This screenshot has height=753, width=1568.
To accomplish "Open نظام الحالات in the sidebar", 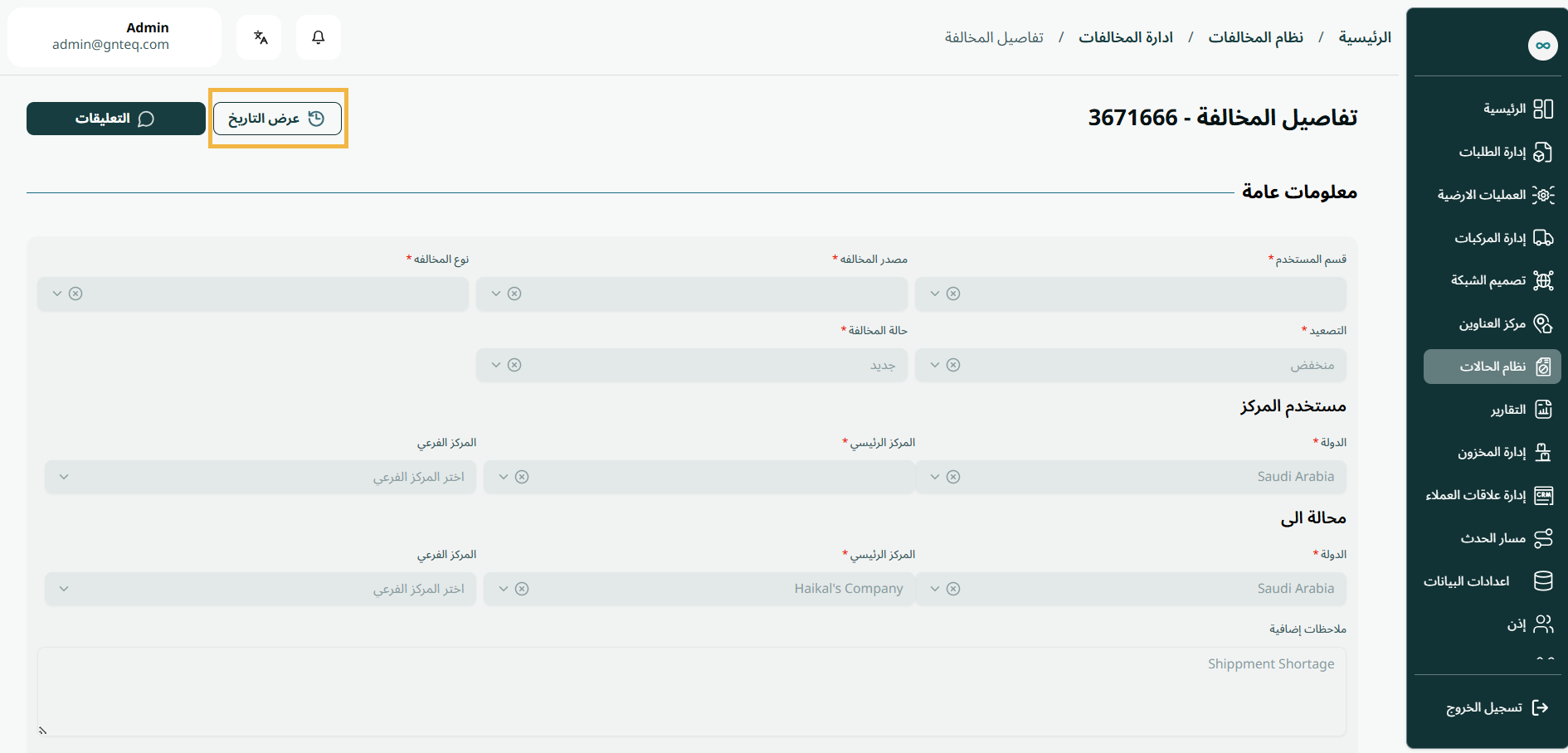I will (x=1492, y=367).
